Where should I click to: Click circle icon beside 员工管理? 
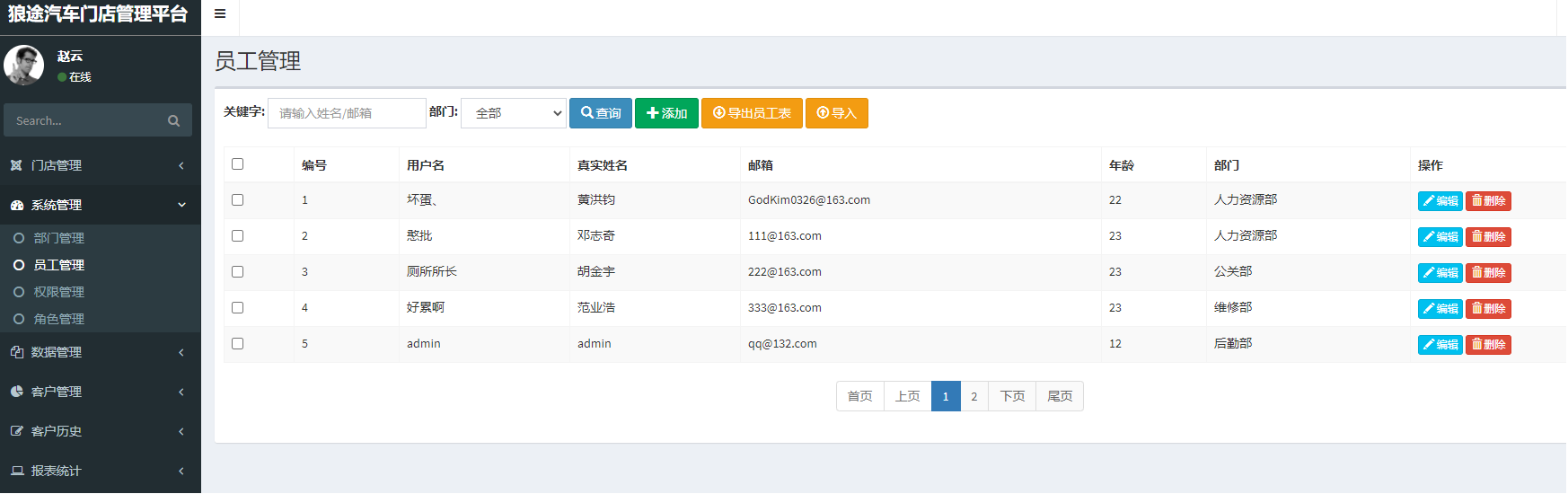(19, 265)
